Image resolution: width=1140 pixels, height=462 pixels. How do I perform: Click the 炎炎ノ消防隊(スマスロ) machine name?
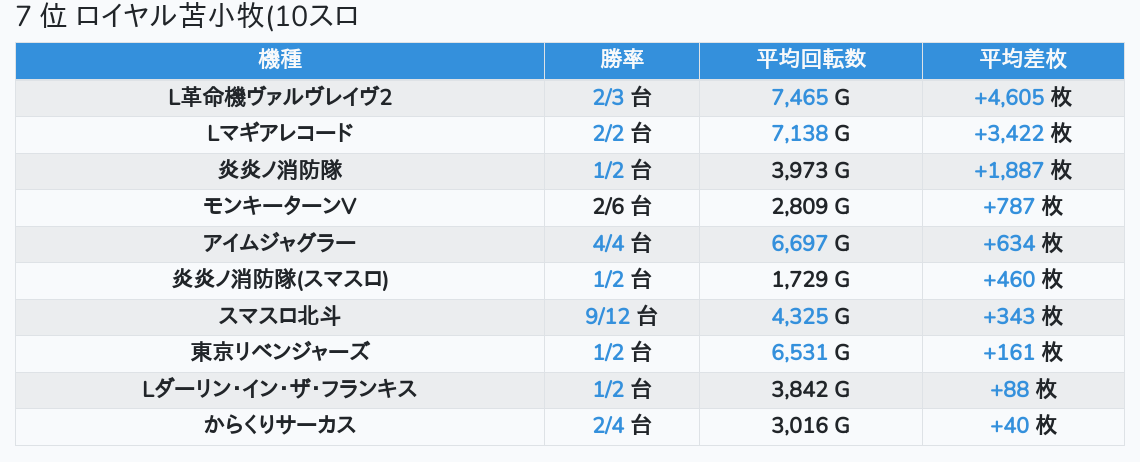pos(279,279)
